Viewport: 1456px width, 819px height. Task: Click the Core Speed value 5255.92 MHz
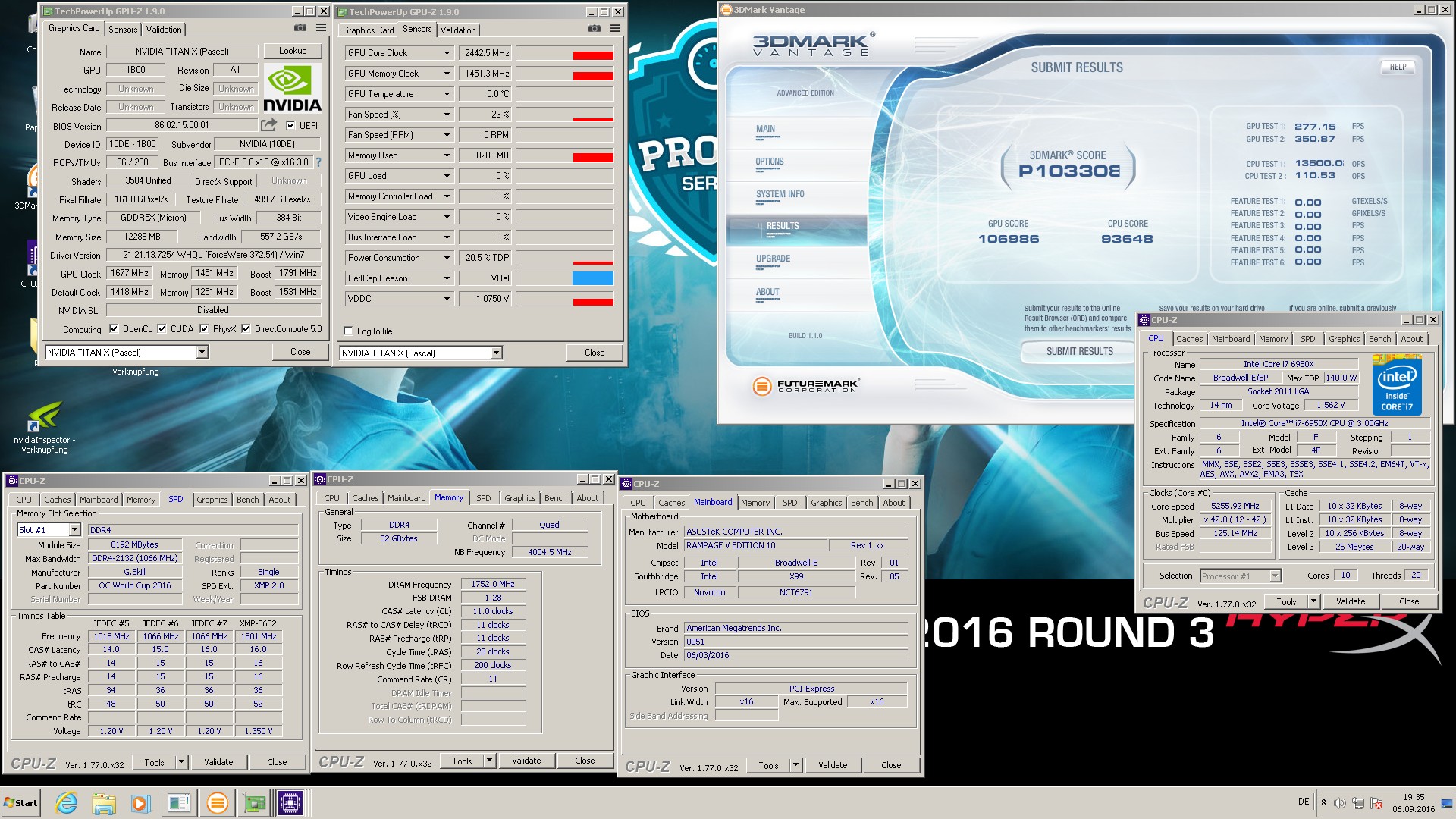[x=1235, y=507]
